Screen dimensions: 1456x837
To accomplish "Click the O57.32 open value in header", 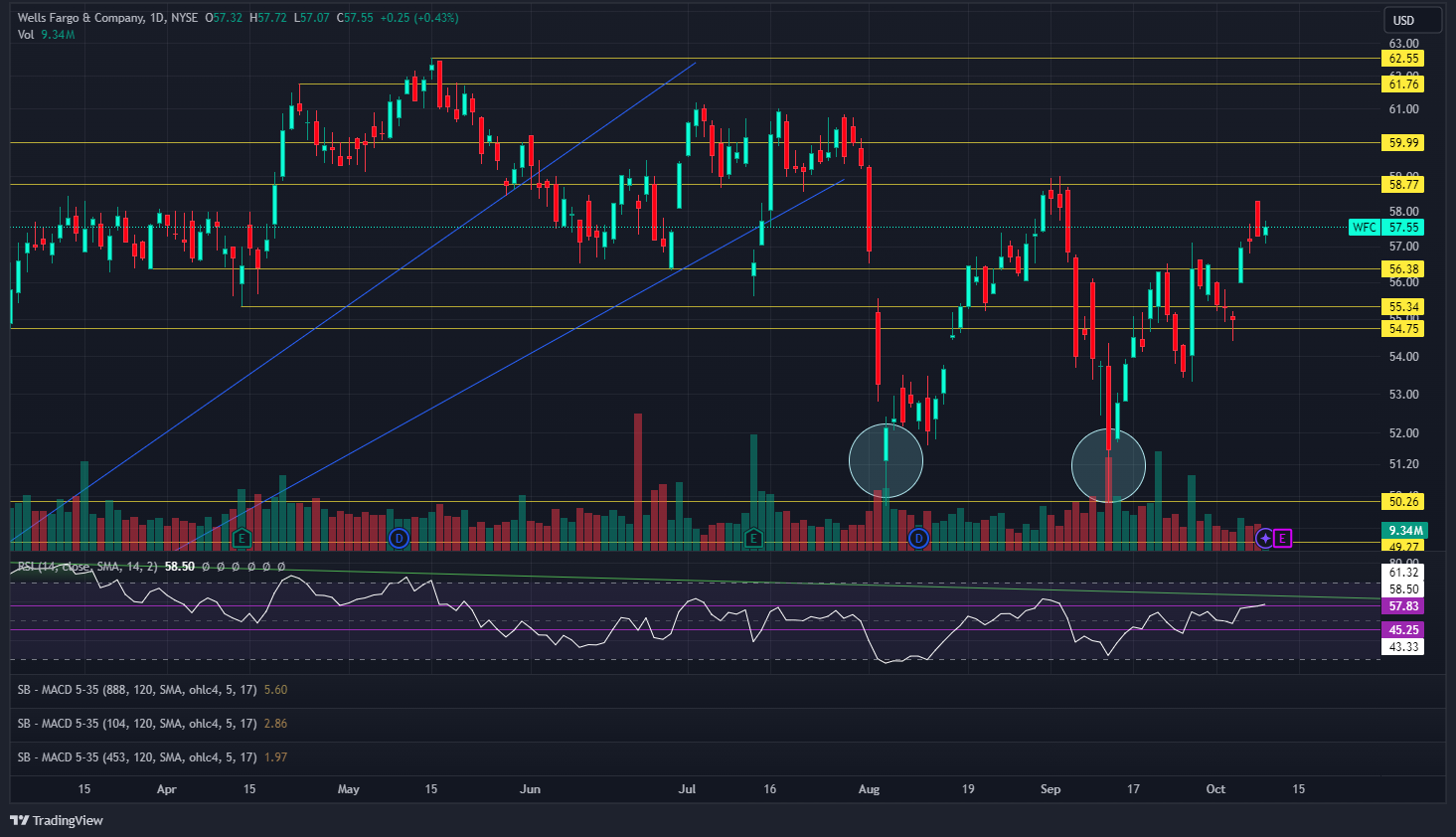I will [x=224, y=18].
